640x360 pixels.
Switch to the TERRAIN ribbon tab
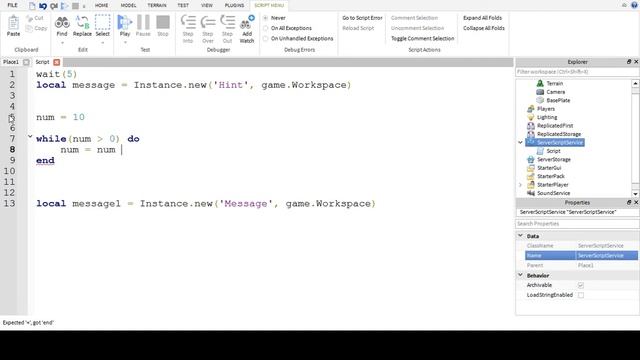tap(157, 5)
